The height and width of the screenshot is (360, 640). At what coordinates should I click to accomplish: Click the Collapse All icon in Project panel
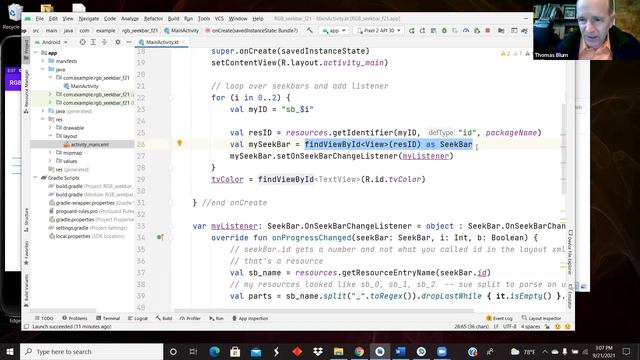[x=104, y=42]
